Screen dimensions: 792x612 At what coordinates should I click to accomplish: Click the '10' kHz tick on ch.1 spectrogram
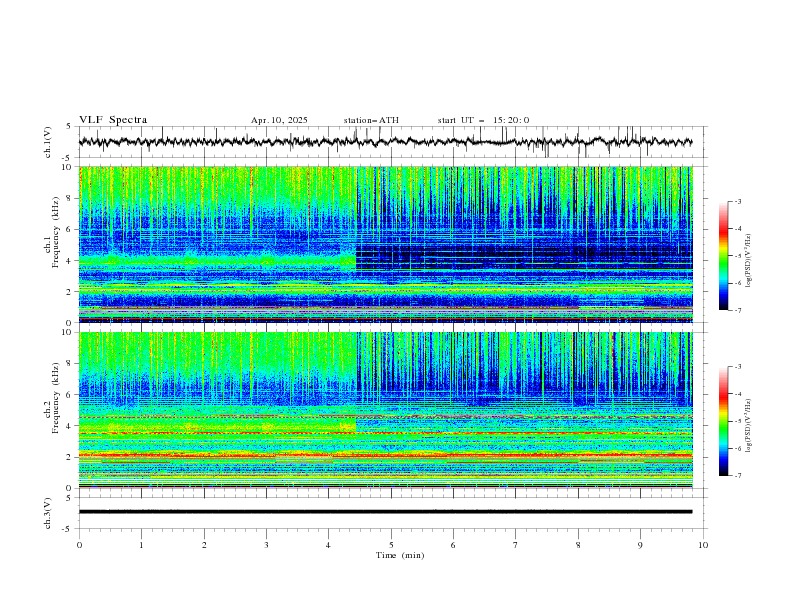[69, 167]
